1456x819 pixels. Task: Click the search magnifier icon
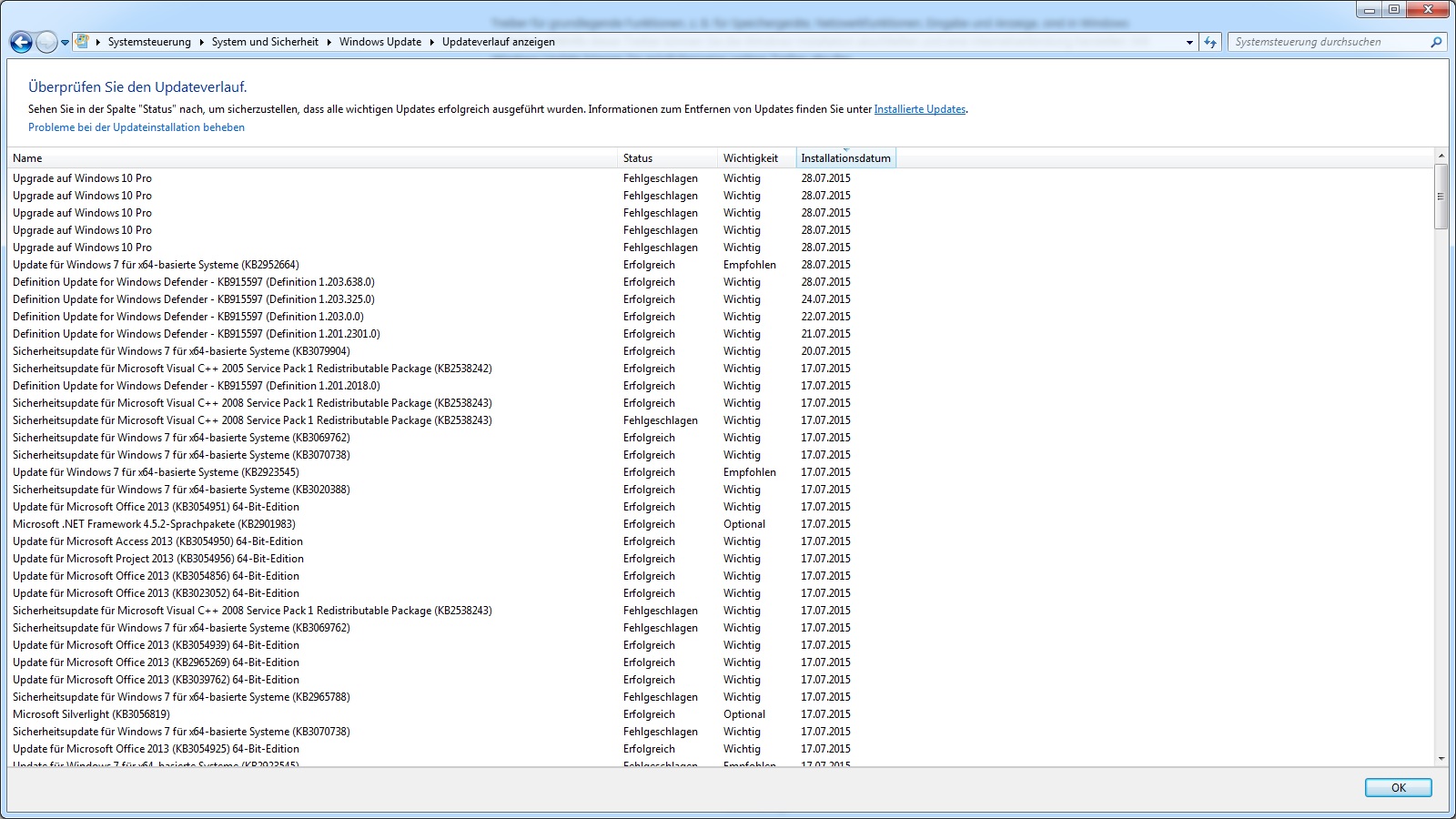1436,42
